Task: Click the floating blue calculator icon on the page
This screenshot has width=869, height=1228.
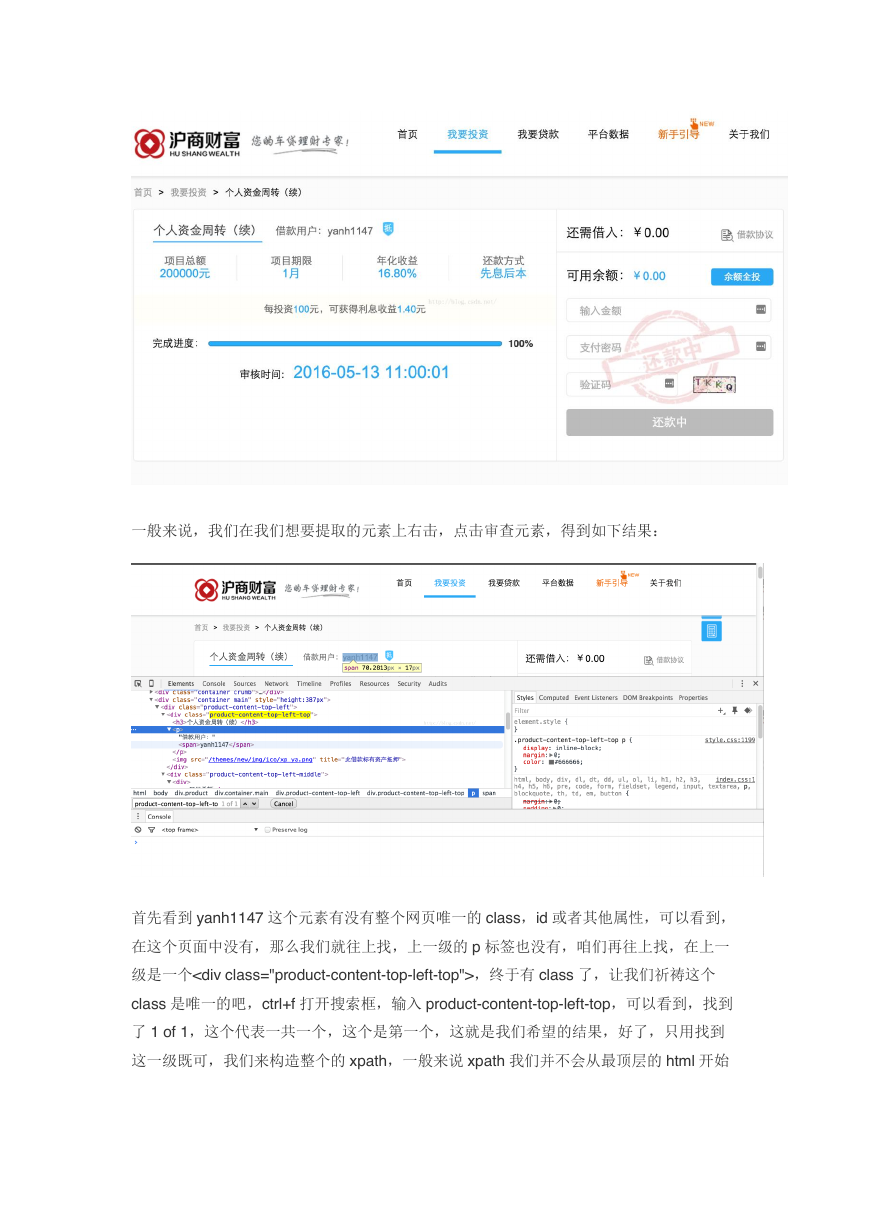Action: pos(711,631)
